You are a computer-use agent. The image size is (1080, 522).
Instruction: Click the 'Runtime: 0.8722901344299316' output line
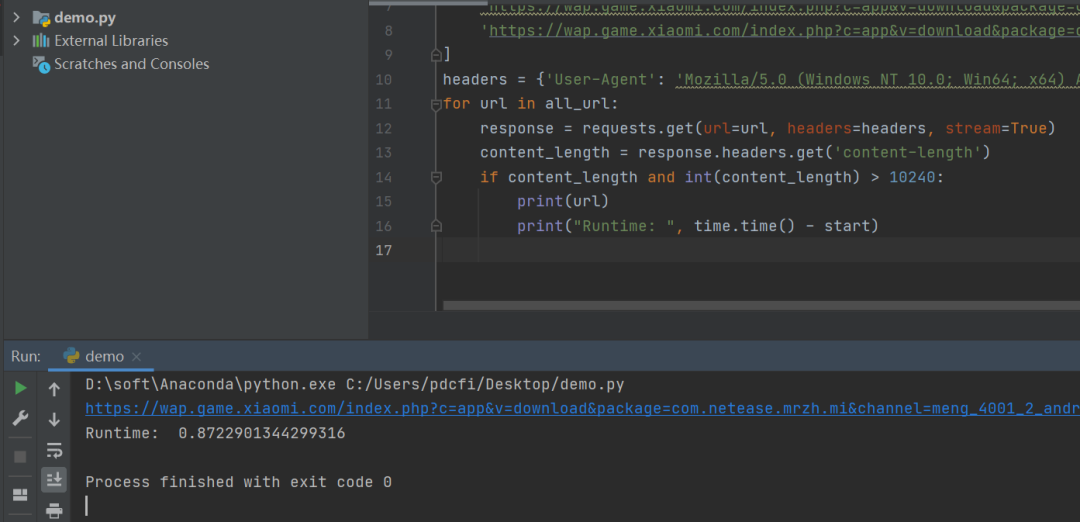(x=216, y=433)
